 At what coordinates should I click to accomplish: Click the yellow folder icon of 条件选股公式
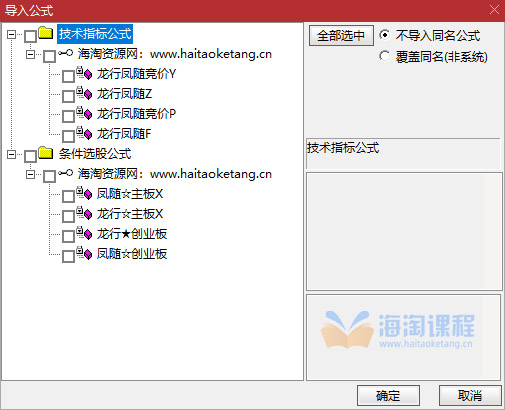(46, 153)
